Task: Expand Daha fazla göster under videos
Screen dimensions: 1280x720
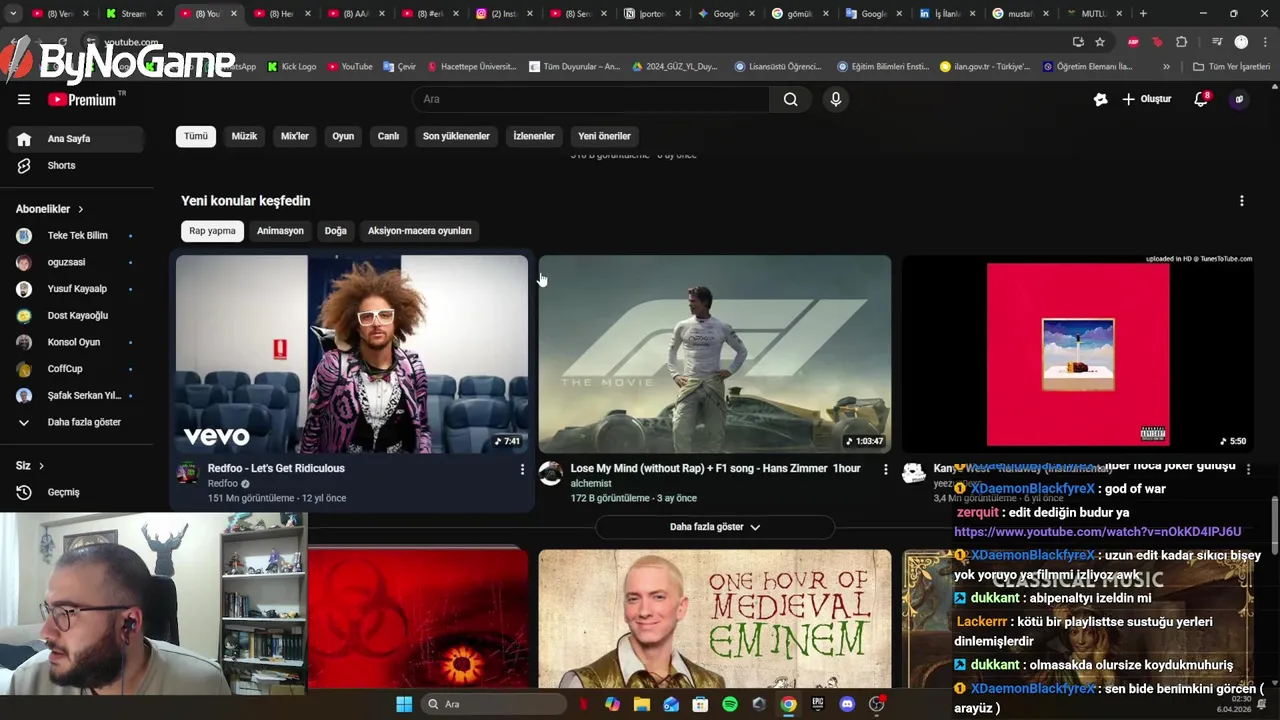Action: pos(714,527)
